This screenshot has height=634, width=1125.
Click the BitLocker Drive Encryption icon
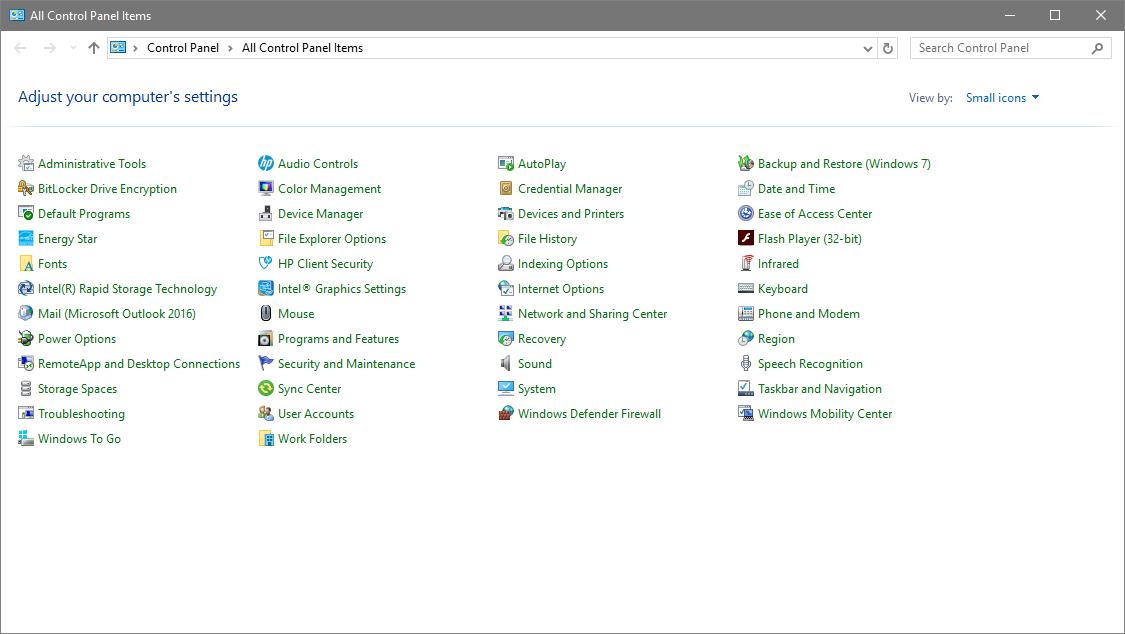(x=26, y=189)
